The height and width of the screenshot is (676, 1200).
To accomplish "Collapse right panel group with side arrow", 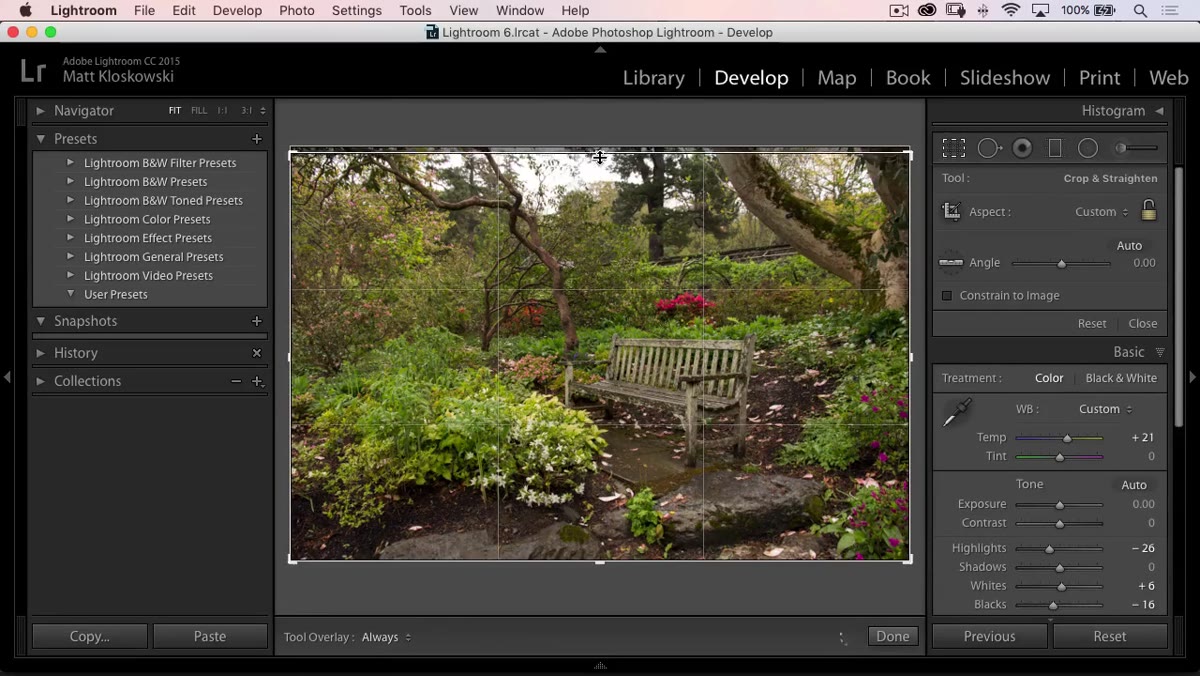I will pyautogui.click(x=1192, y=377).
